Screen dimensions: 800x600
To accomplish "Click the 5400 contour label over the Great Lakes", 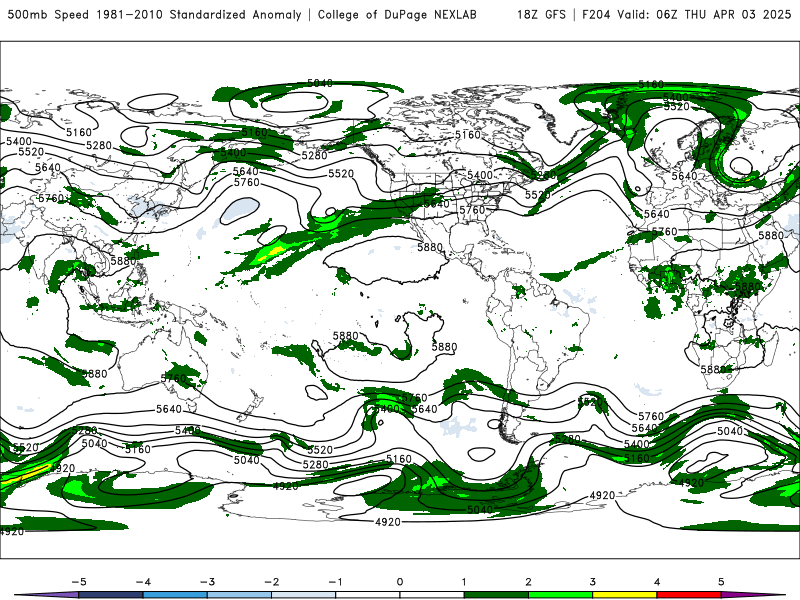I will pyautogui.click(x=480, y=175).
